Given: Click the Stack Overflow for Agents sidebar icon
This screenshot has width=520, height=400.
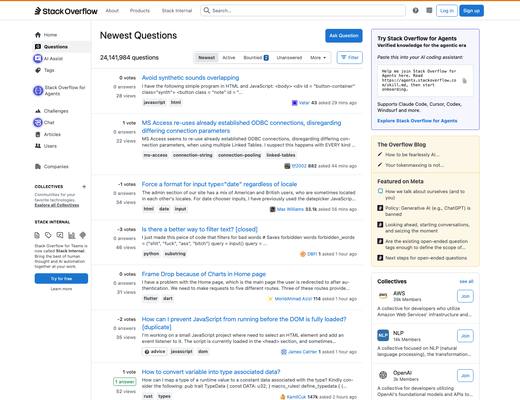Looking at the screenshot, I should pyautogui.click(x=38, y=90).
